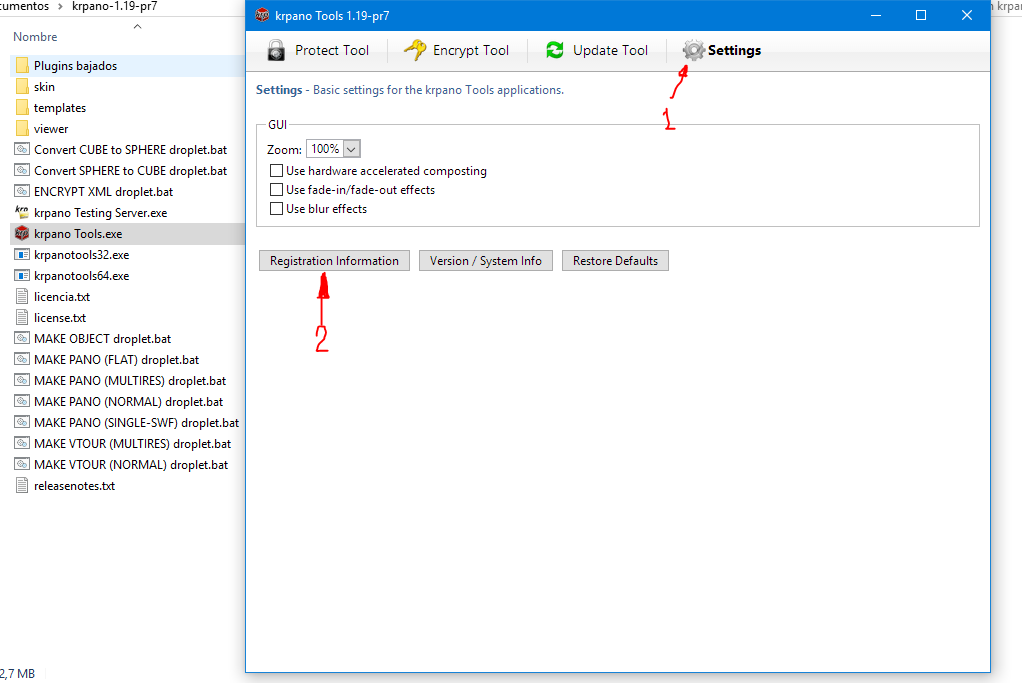This screenshot has height=683, width=1022.
Task: Open Version / System Info
Action: (486, 261)
